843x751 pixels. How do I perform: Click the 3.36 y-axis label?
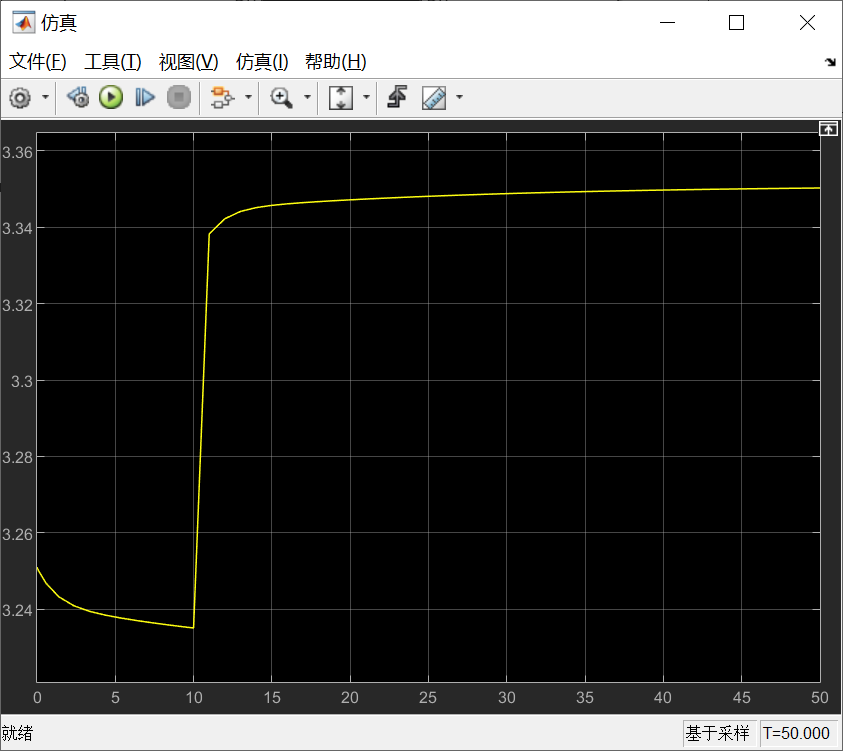(x=18, y=153)
